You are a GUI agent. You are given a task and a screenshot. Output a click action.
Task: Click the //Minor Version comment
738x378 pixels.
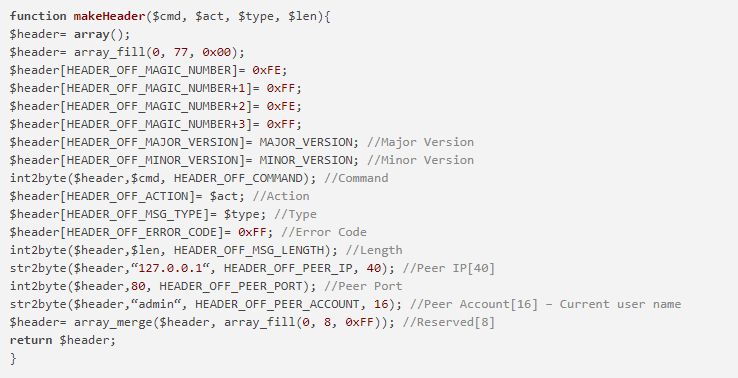[x=420, y=160]
